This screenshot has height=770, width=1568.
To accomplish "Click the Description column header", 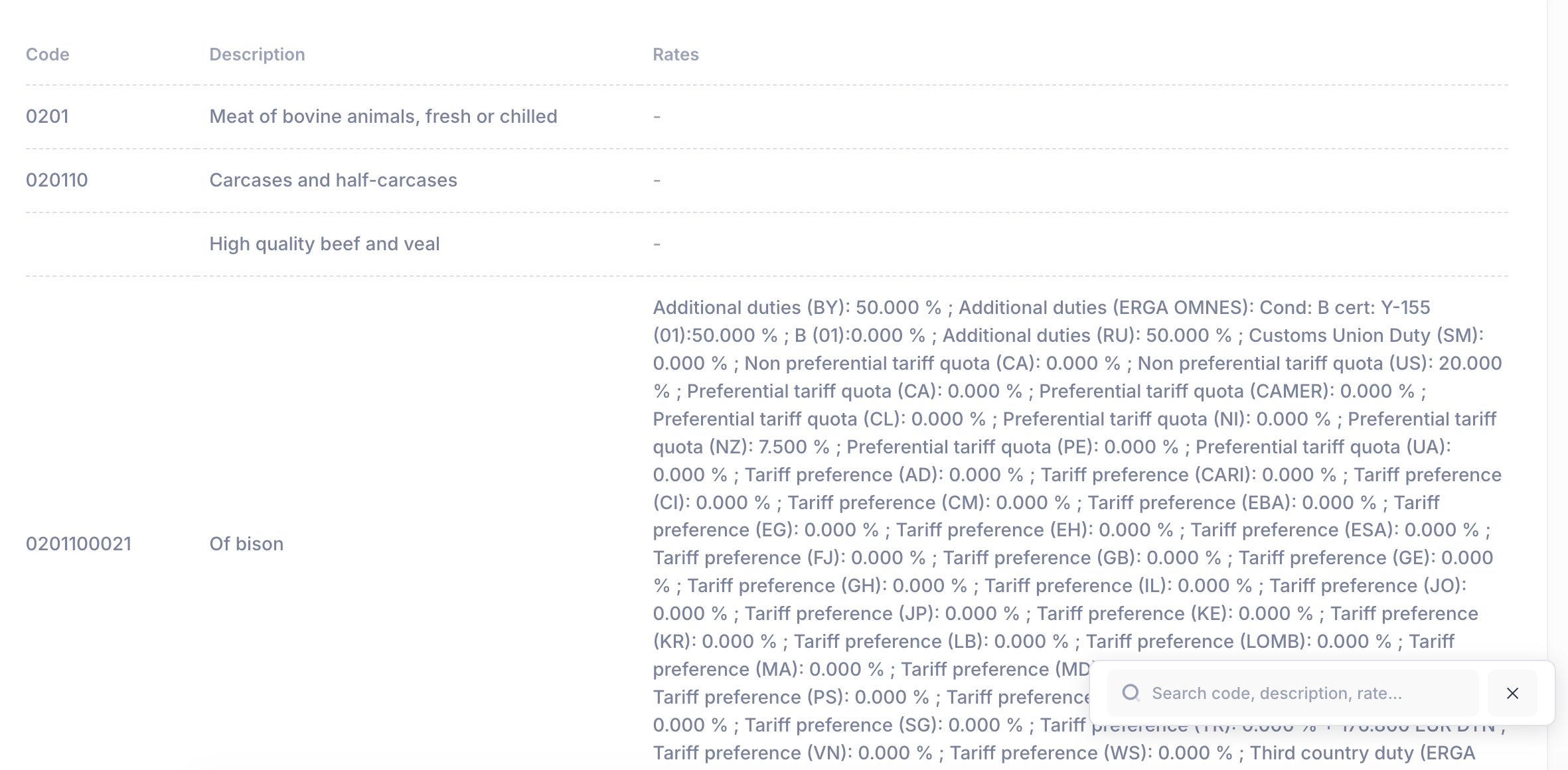I will point(257,54).
